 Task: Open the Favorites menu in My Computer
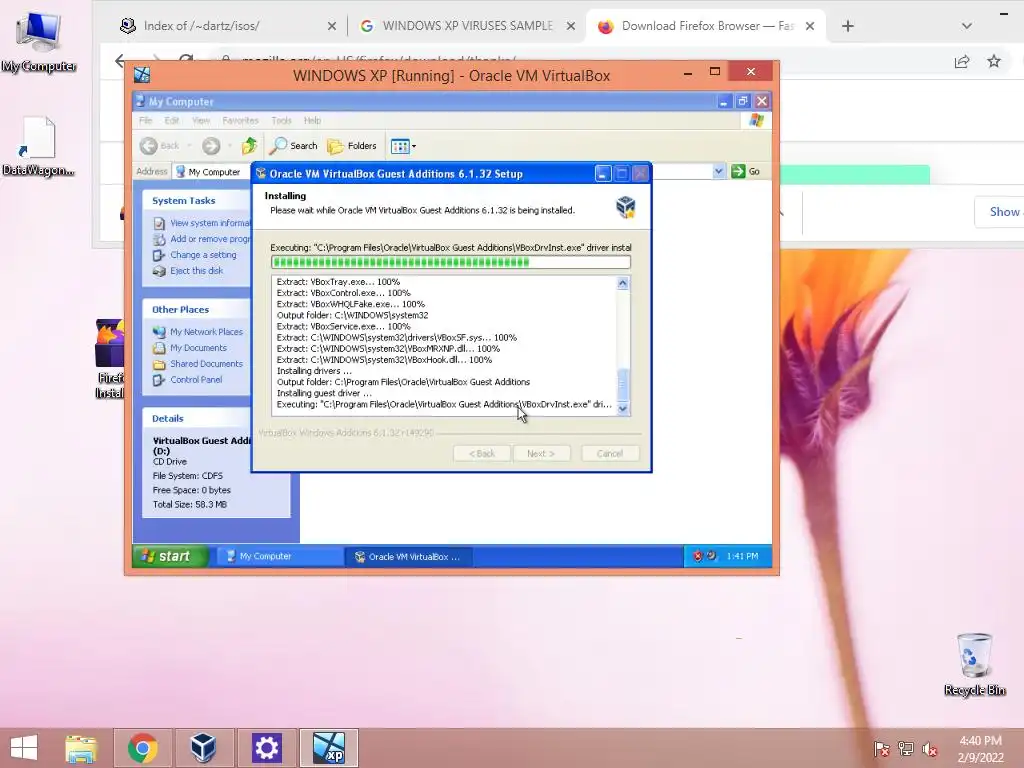(240, 120)
